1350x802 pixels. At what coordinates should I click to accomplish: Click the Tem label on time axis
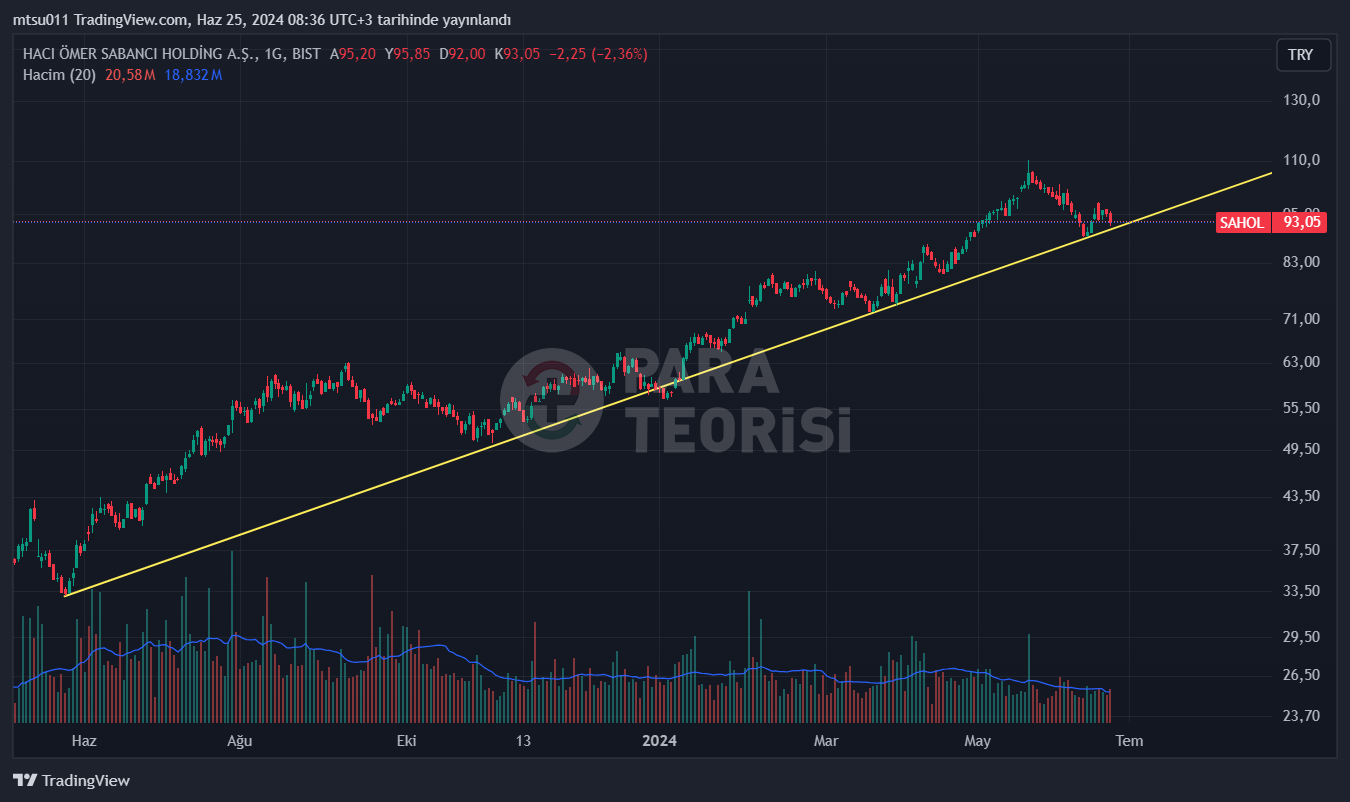[x=1130, y=741]
